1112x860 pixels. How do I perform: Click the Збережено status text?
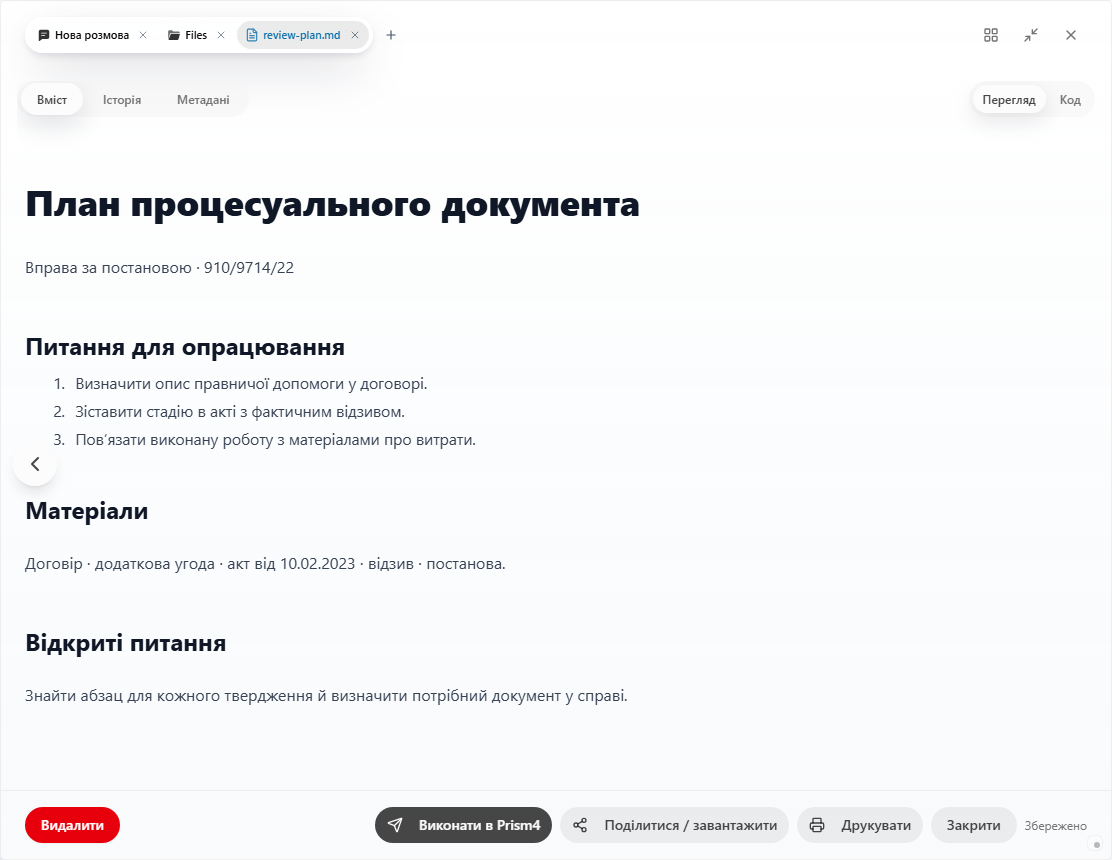pos(1055,825)
